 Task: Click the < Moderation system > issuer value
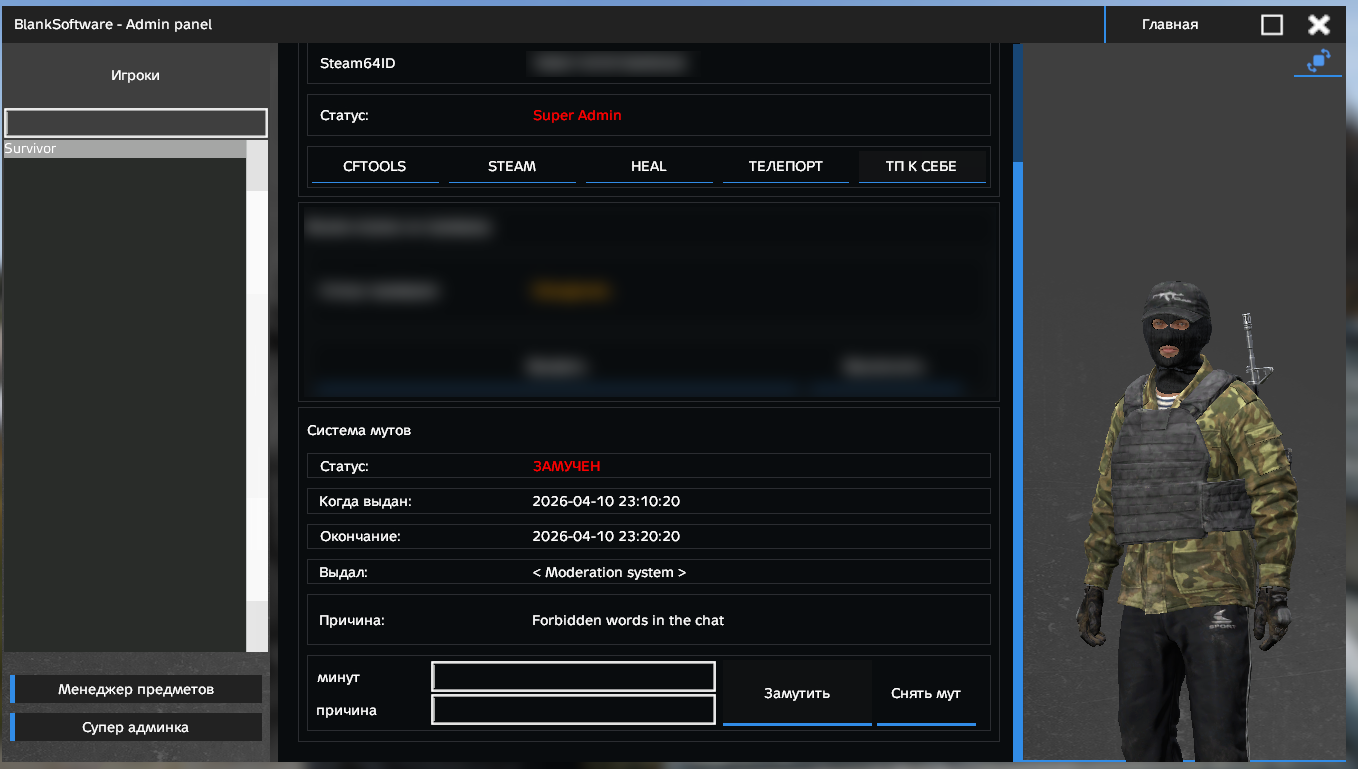[x=609, y=573]
